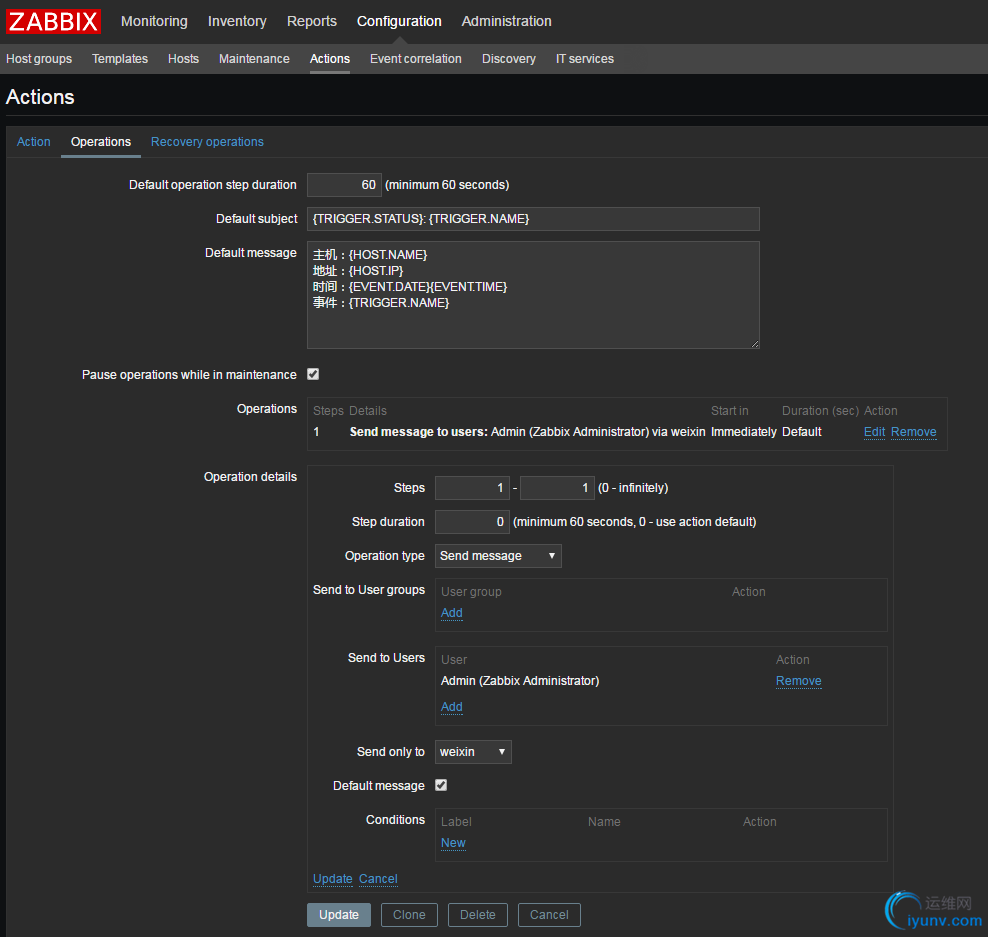988x937 pixels.
Task: Grab Default message textarea resize handle
Action: click(x=755, y=344)
